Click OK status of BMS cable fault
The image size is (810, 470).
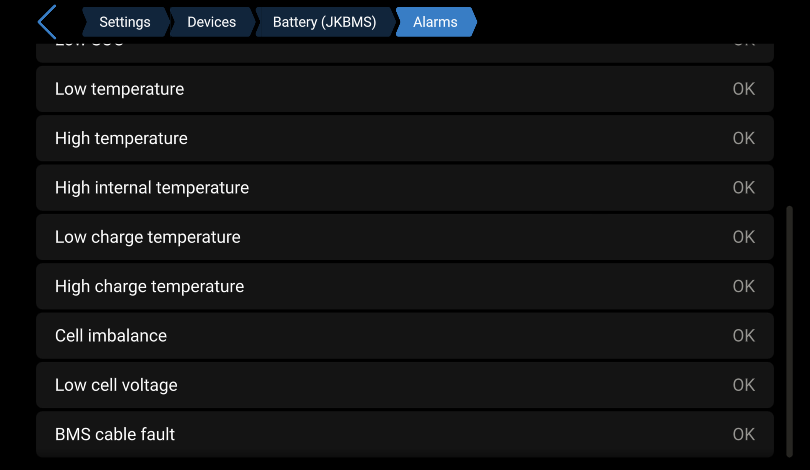click(744, 434)
